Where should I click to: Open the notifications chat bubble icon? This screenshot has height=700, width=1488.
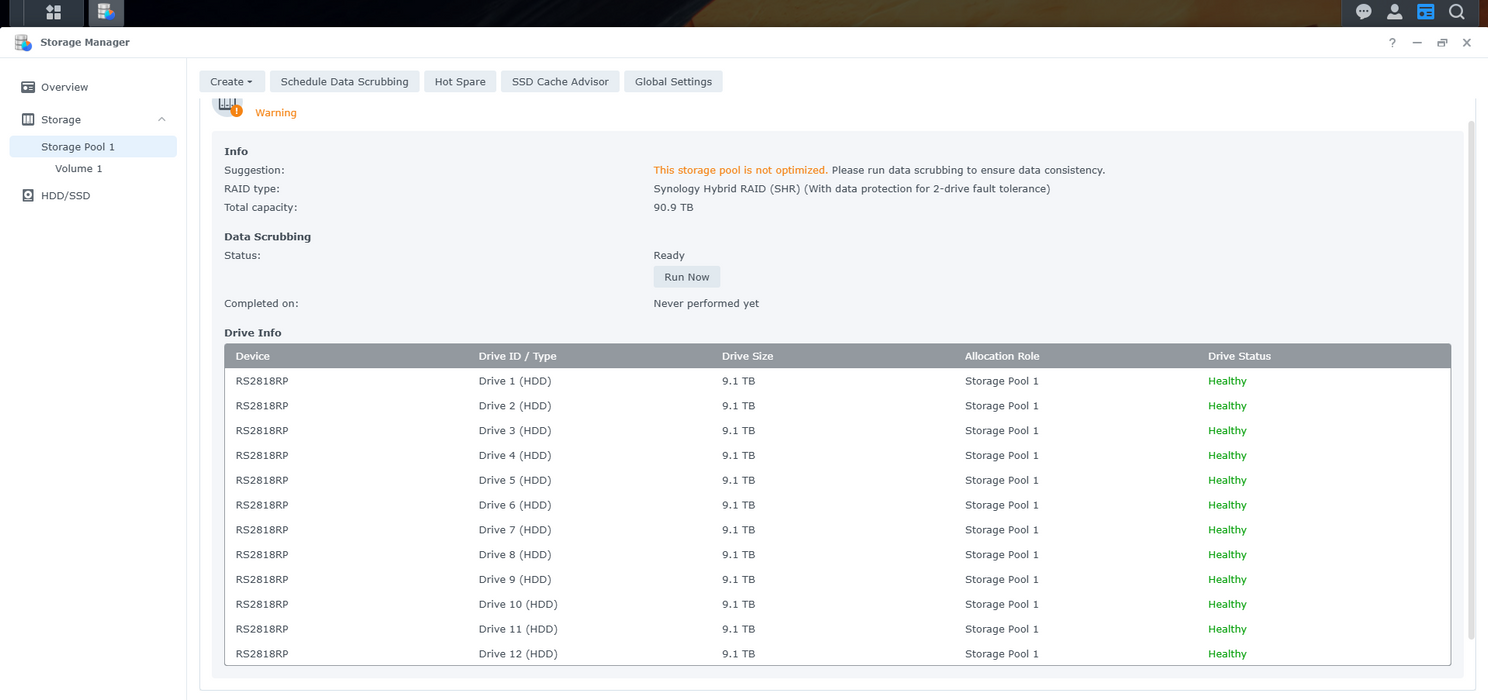pos(1364,12)
